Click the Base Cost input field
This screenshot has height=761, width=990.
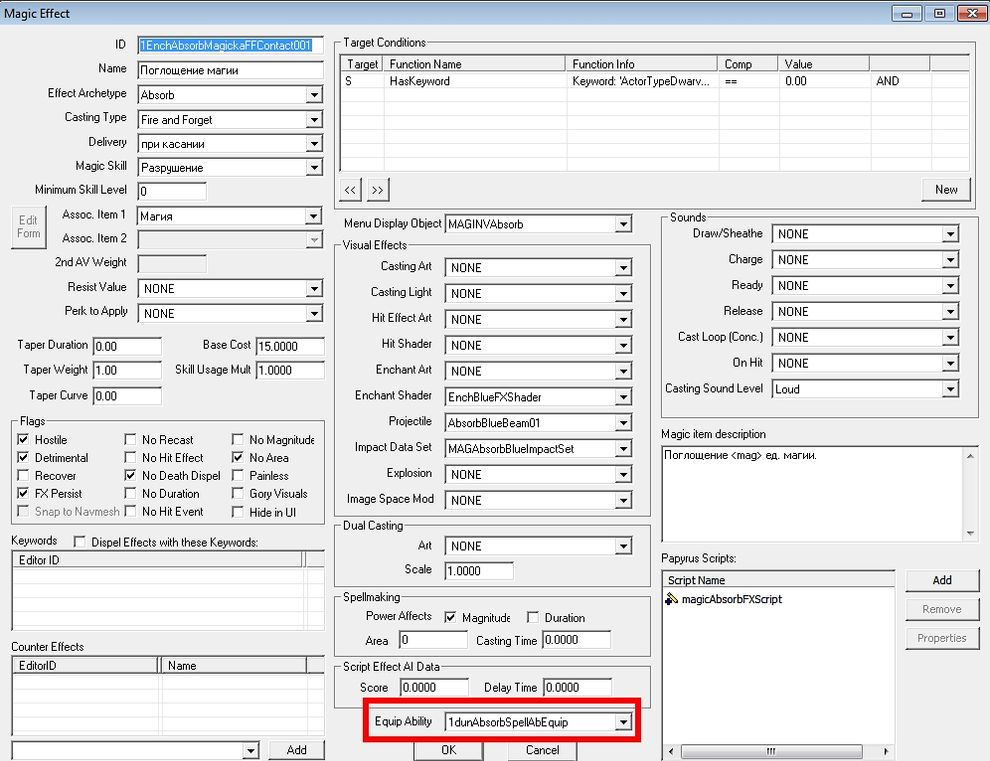[x=290, y=346]
